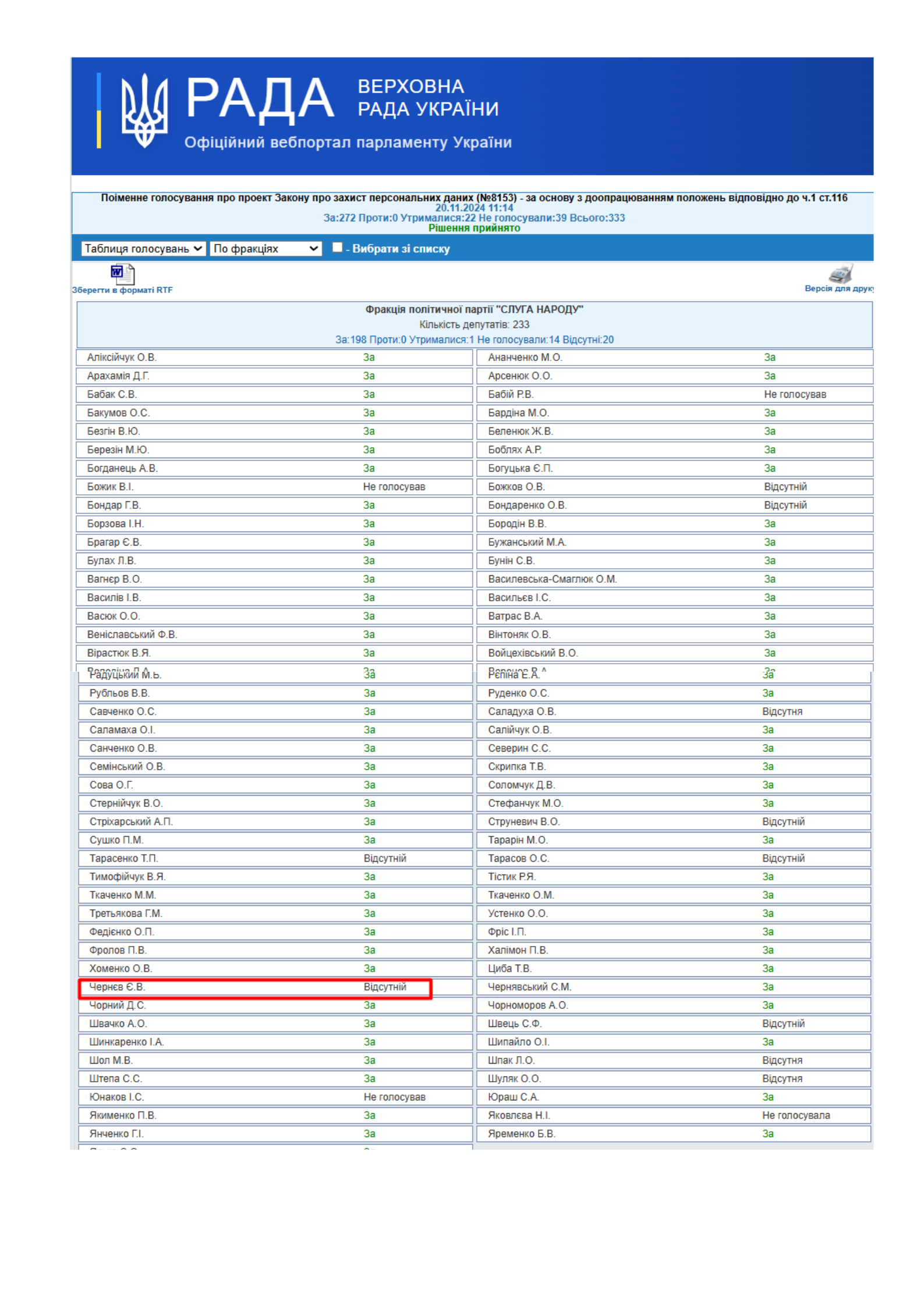Click the overall totals line "За:272 Проти:0"
The image size is (924, 1307).
(x=474, y=218)
